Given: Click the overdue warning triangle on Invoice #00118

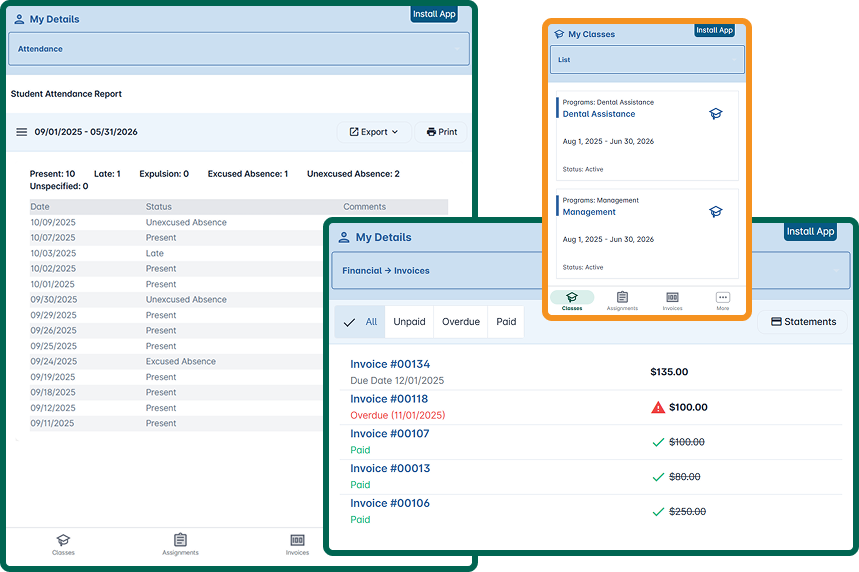Looking at the screenshot, I should [657, 407].
